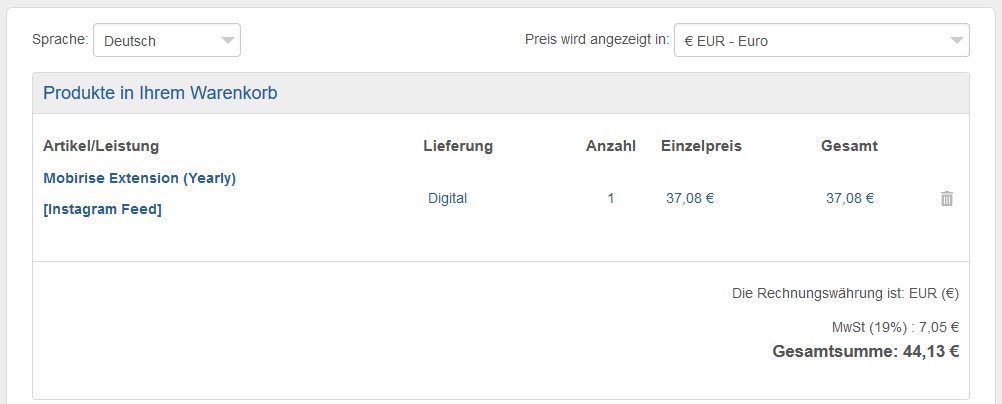This screenshot has height=404, width=1002.
Task: Click the Gesamtsumme 44,13 € total
Action: pos(865,351)
